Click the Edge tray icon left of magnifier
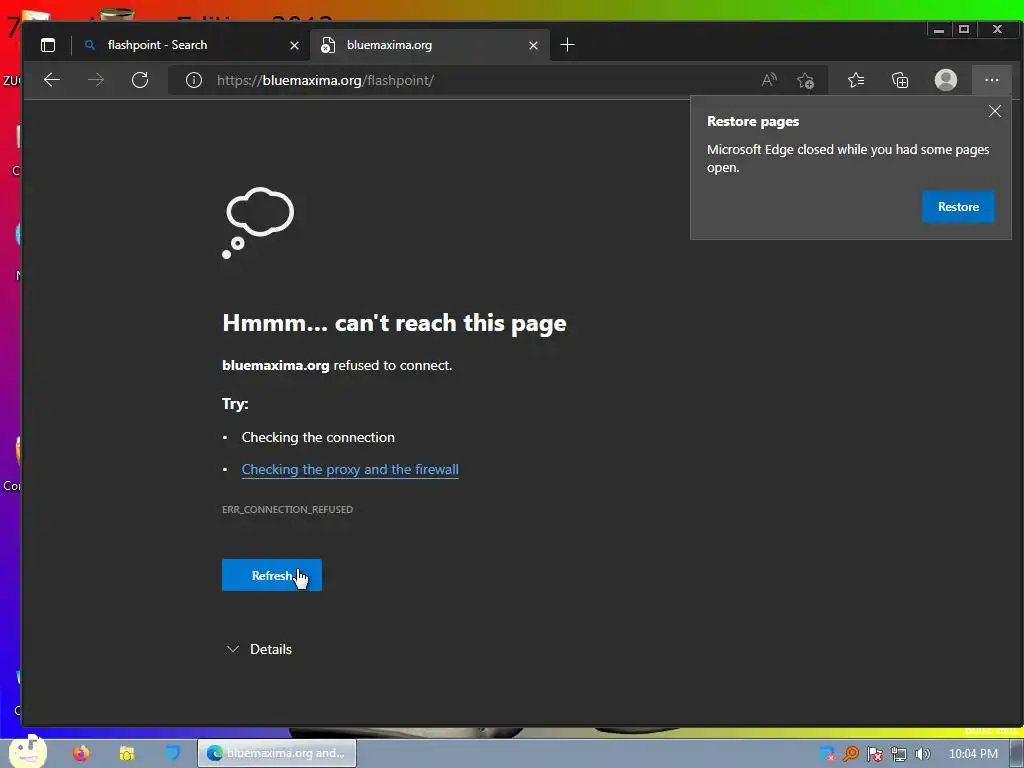The width and height of the screenshot is (1024, 768). click(x=827, y=754)
